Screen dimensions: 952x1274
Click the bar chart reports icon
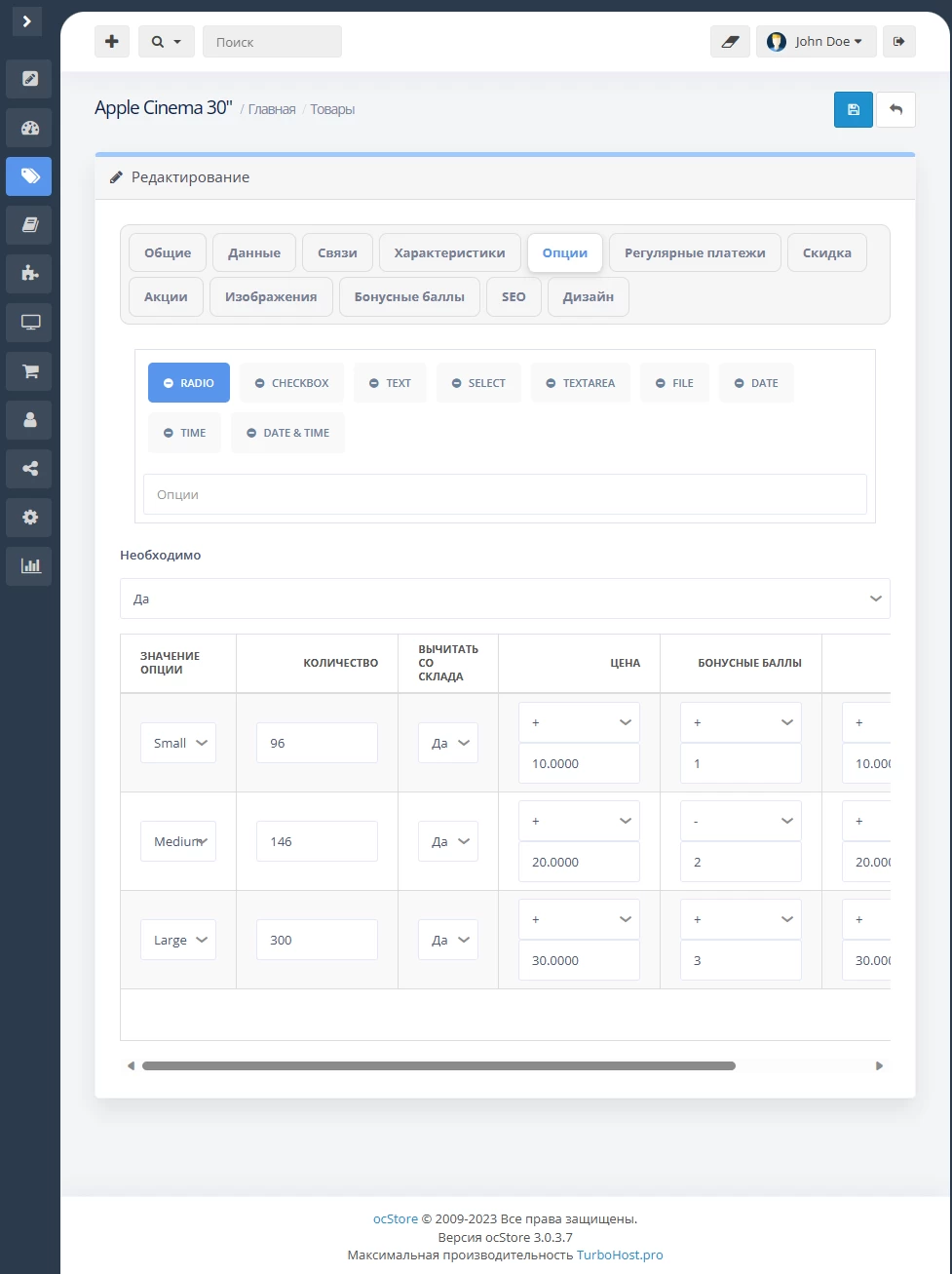(x=29, y=565)
